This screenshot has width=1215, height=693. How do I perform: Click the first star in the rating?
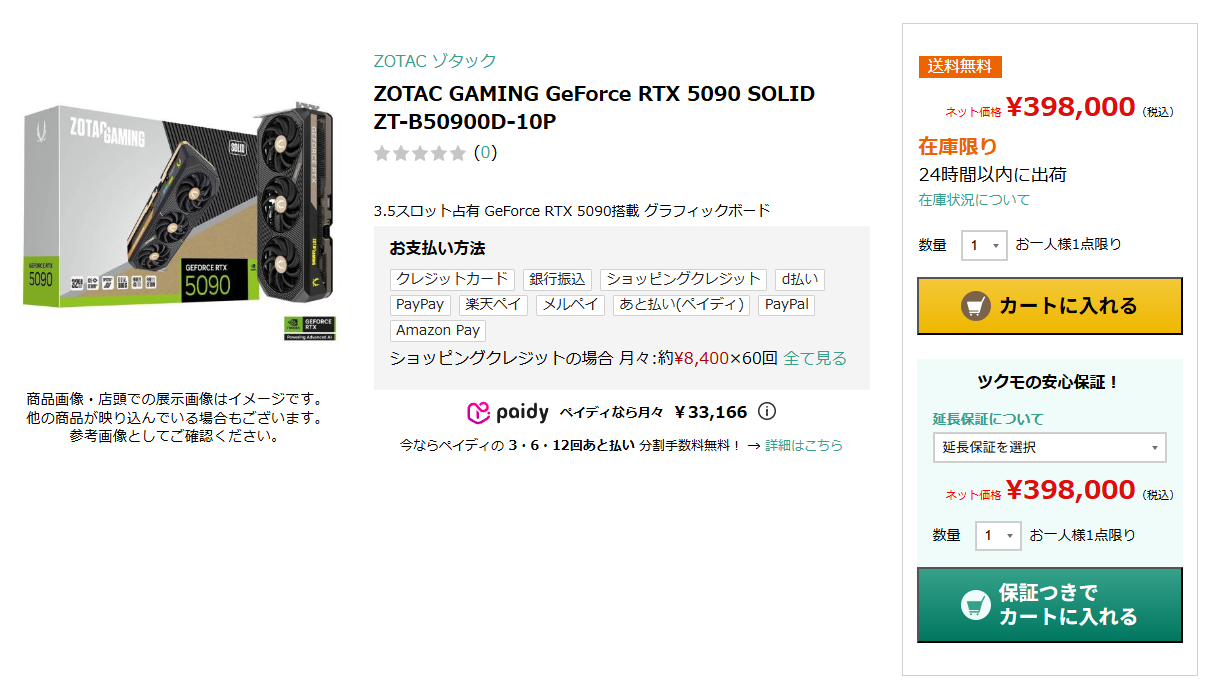pos(383,153)
